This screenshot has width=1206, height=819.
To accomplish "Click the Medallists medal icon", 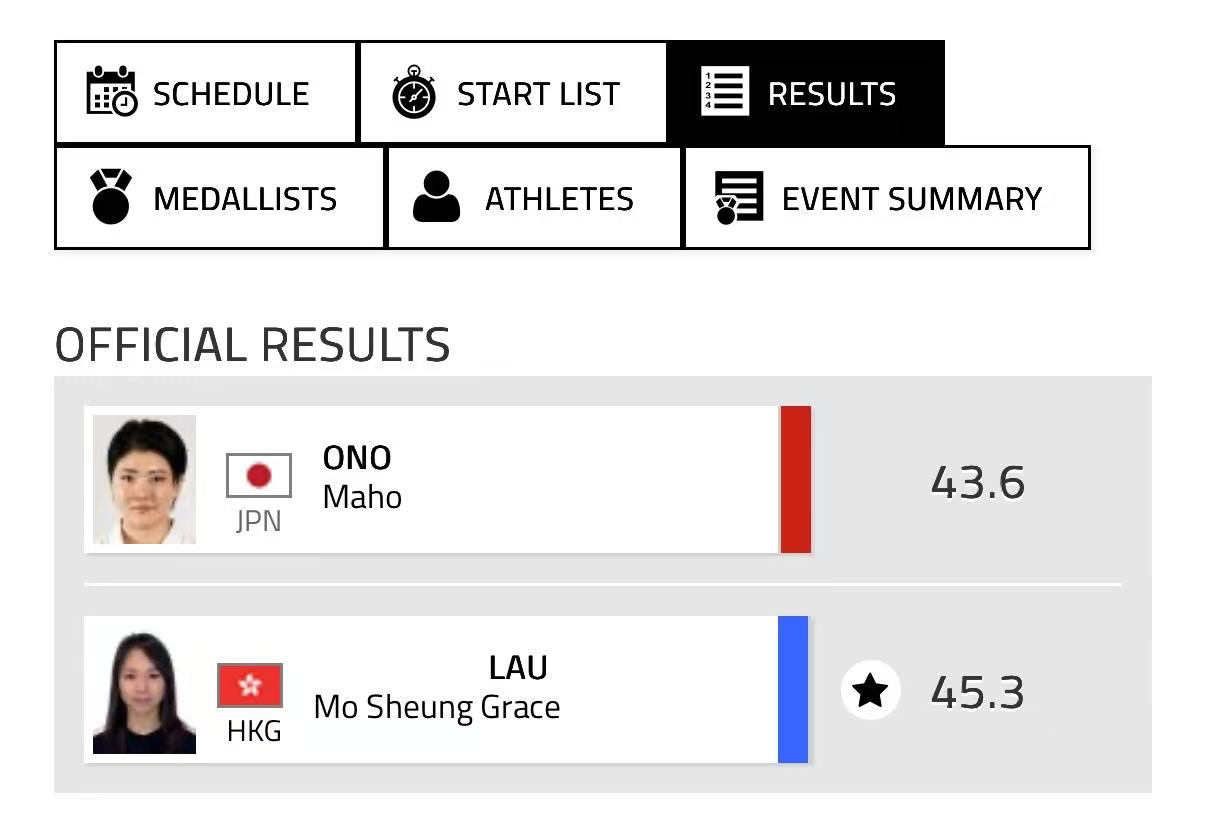I will click(111, 196).
